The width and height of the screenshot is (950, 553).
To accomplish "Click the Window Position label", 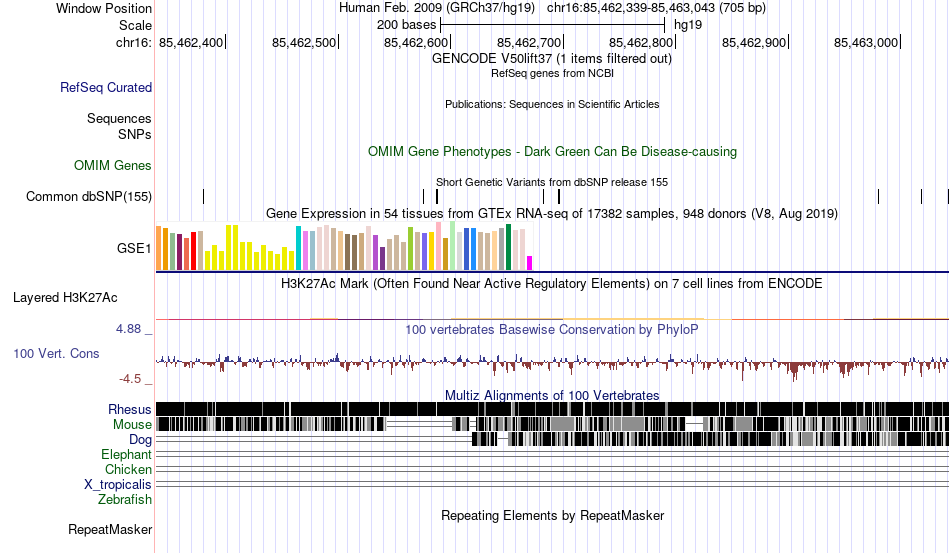I will (x=104, y=8).
